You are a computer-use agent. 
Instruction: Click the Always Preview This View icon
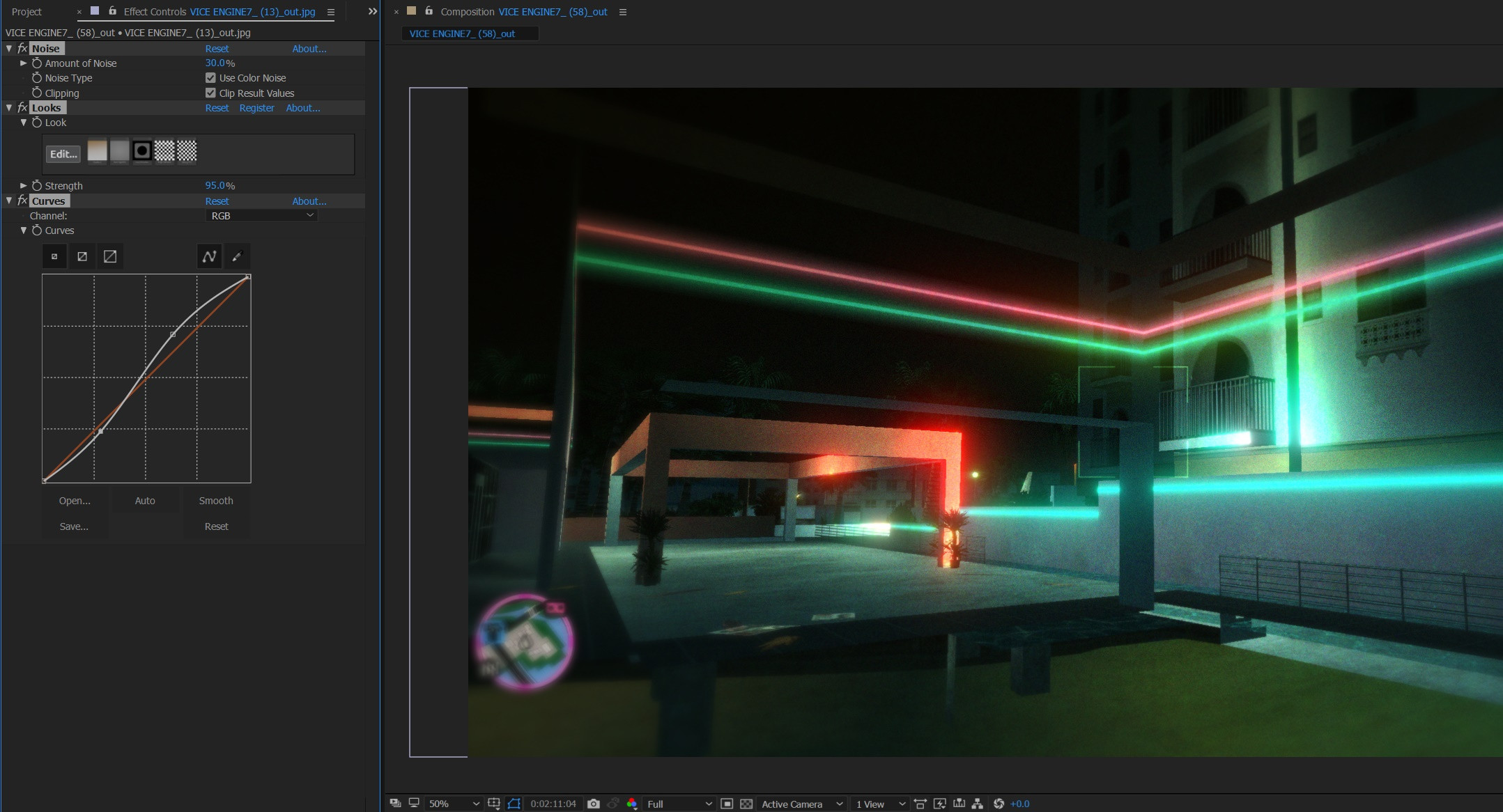click(395, 804)
